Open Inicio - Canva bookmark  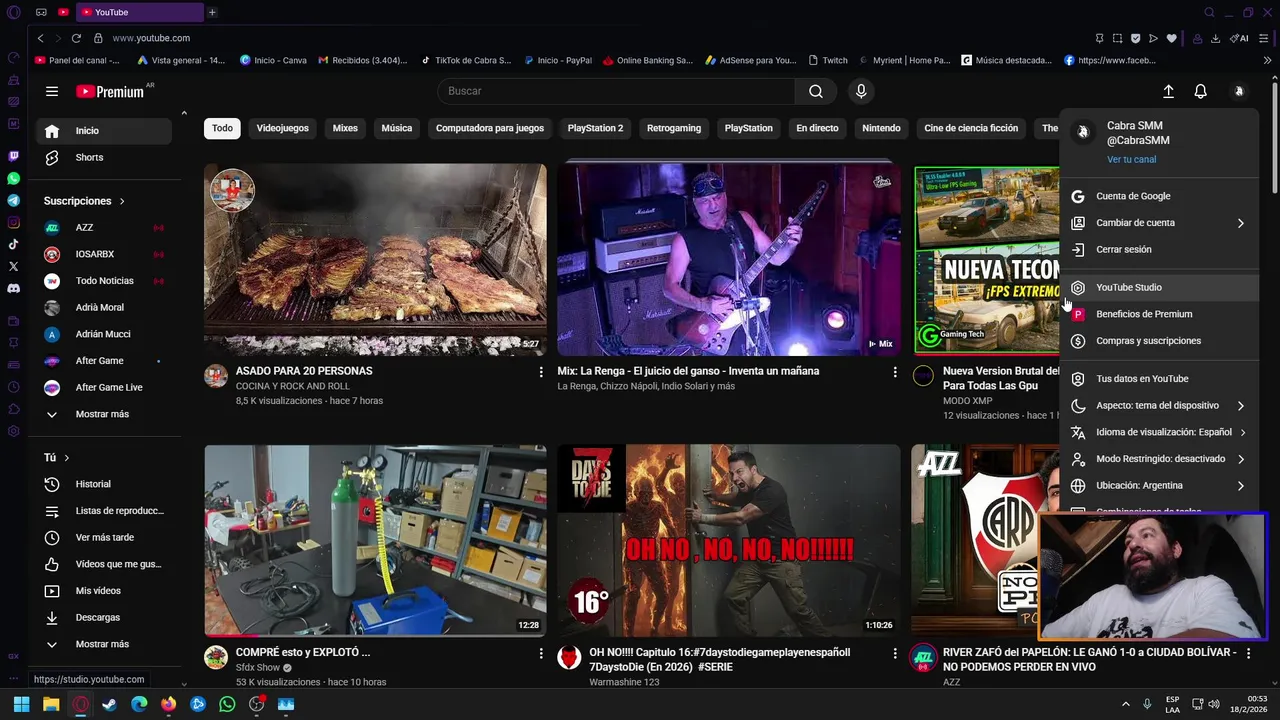273,60
